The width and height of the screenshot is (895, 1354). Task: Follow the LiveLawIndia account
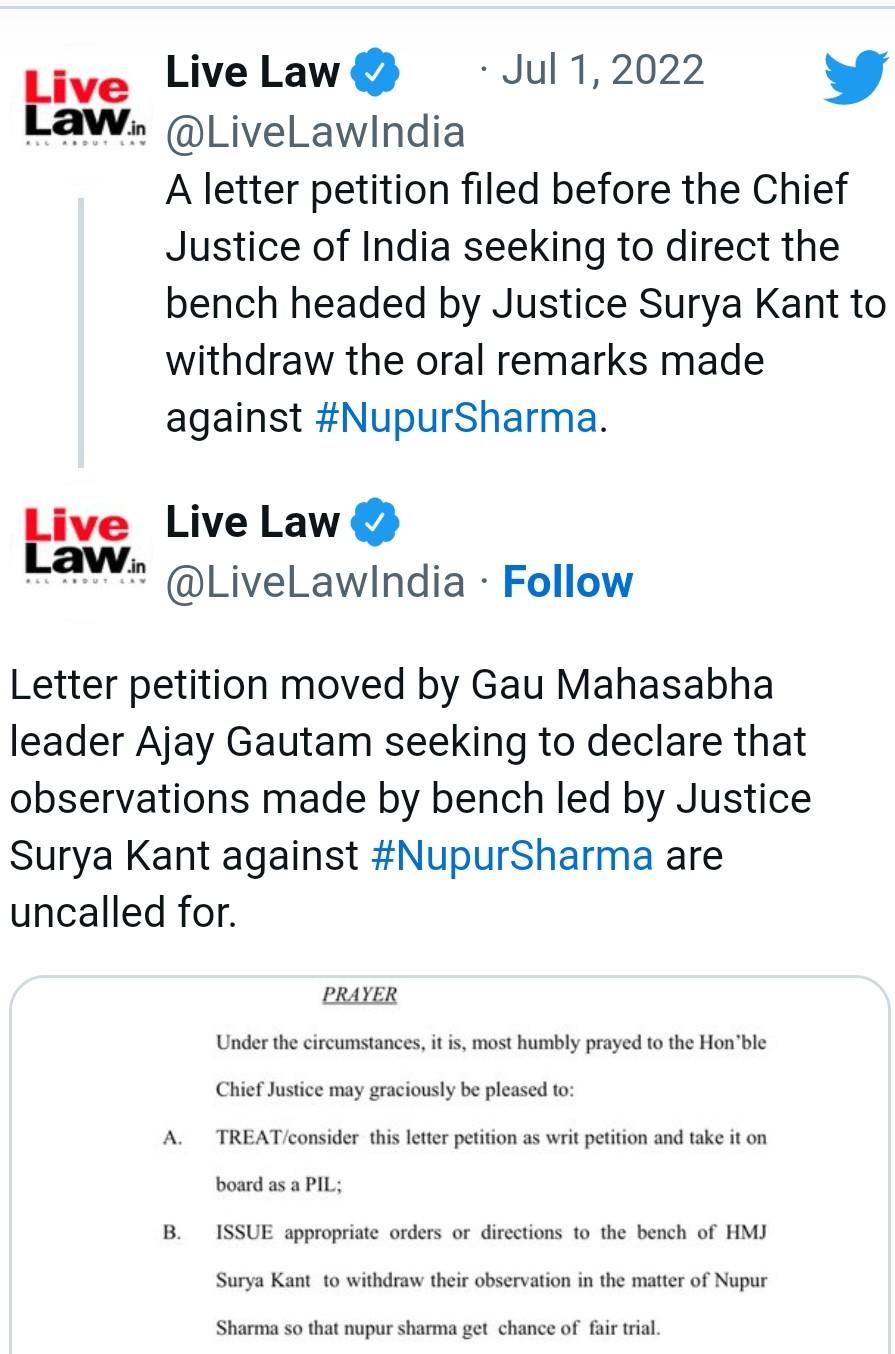point(568,581)
